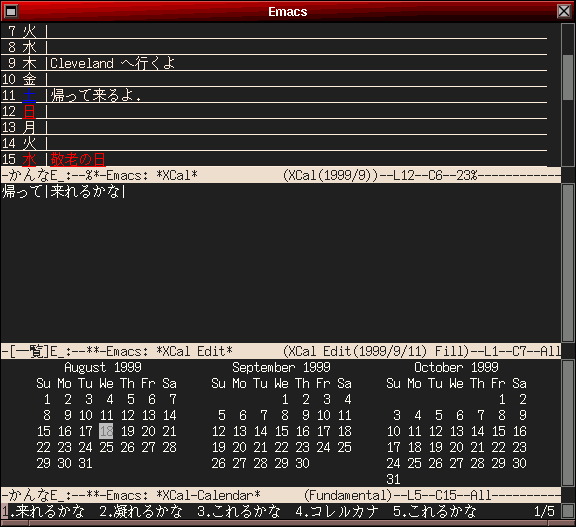576x527 pixels.
Task: Open the window menu icon in title bar
Action: click(11, 11)
